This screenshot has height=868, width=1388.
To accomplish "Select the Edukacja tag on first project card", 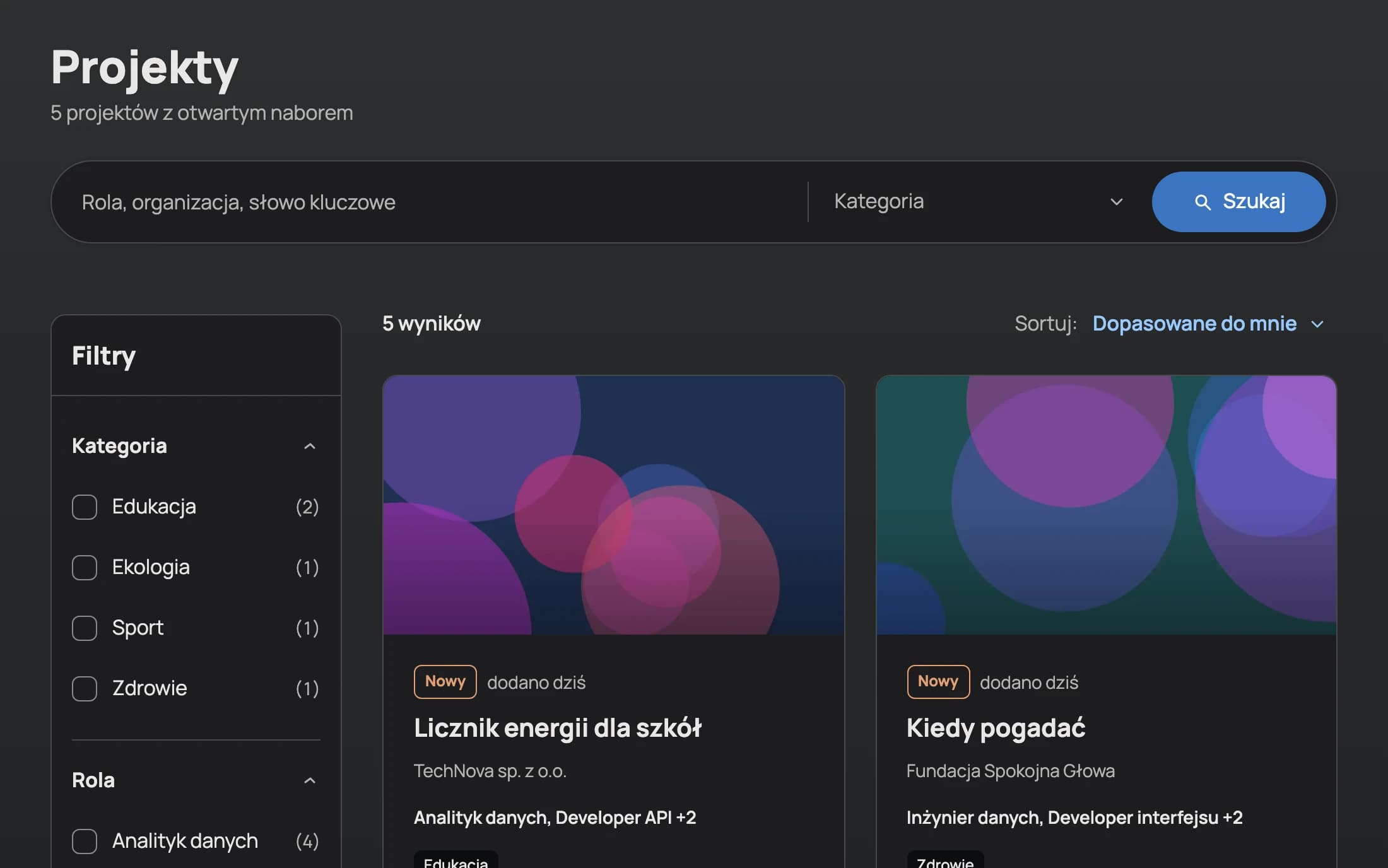I will point(456,860).
